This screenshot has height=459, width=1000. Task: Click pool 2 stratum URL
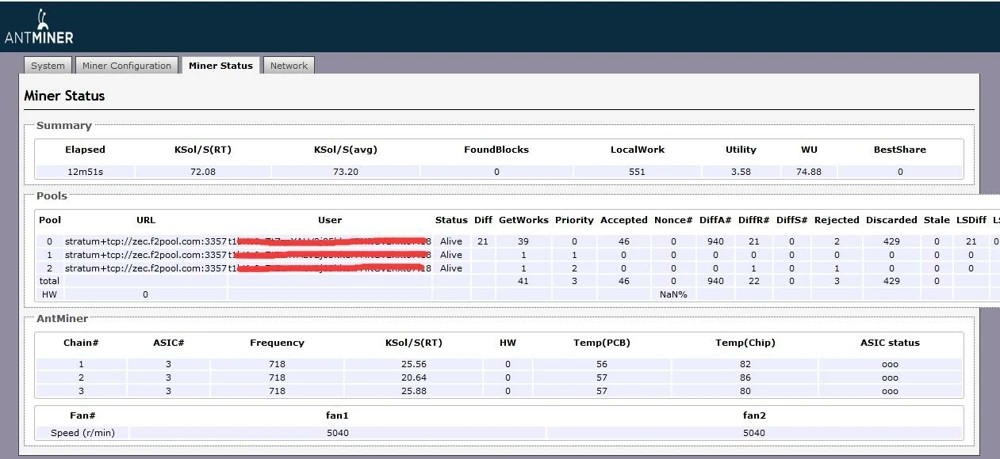click(x=146, y=268)
